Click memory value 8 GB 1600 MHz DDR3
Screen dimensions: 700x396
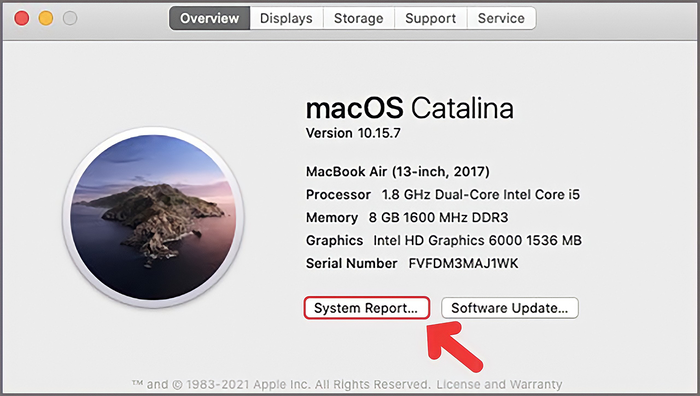(x=438, y=217)
